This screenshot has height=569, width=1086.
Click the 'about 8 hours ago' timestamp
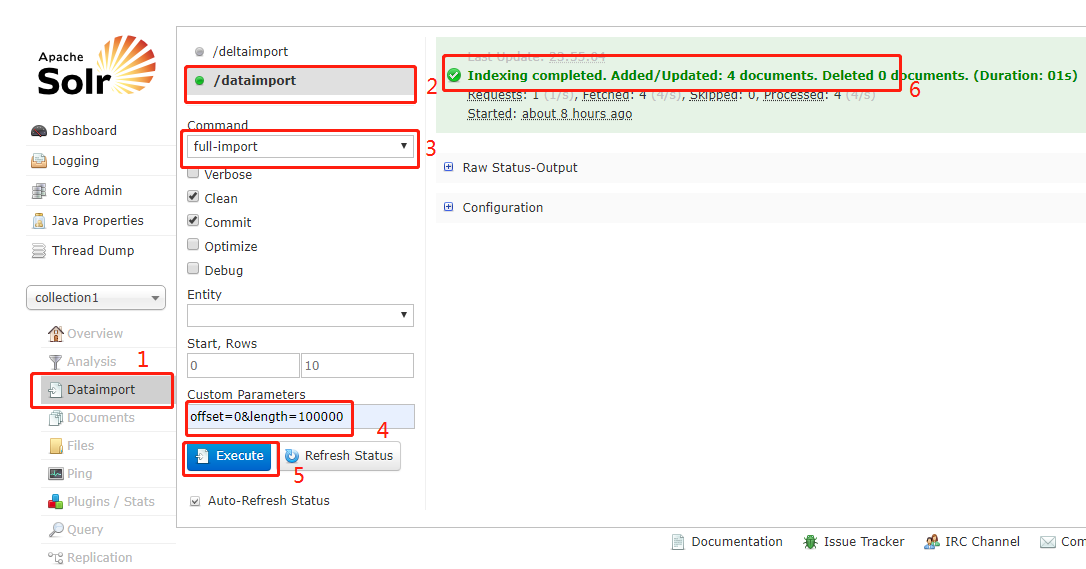click(x=576, y=114)
